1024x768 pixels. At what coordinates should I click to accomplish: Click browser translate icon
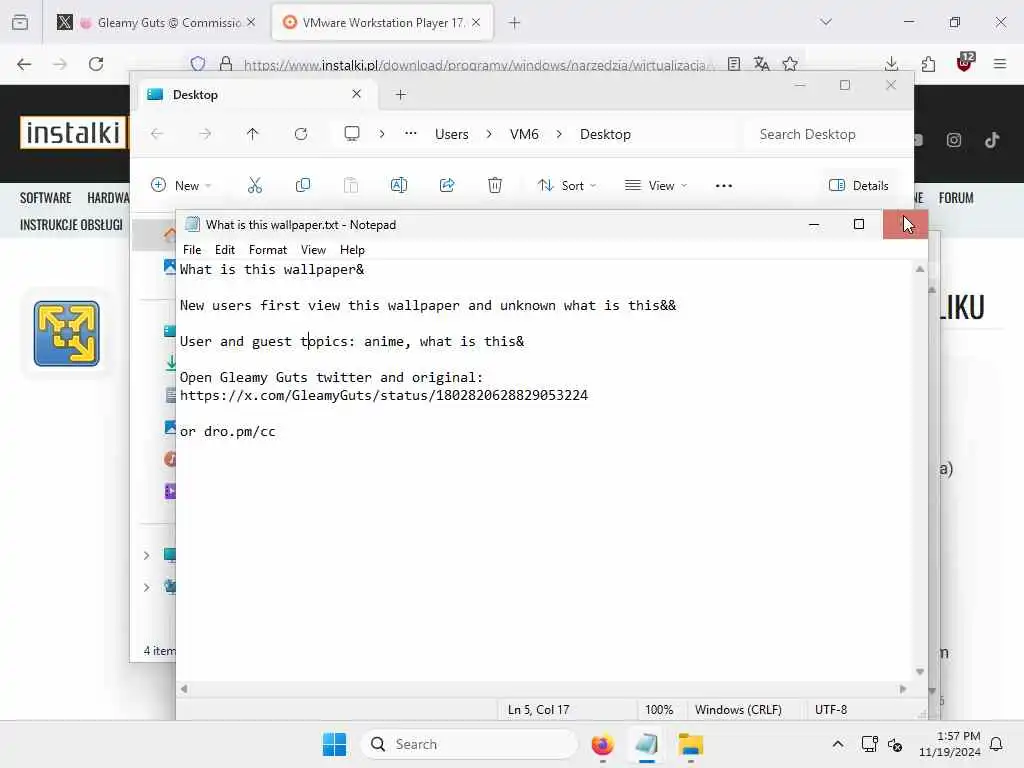[761, 63]
